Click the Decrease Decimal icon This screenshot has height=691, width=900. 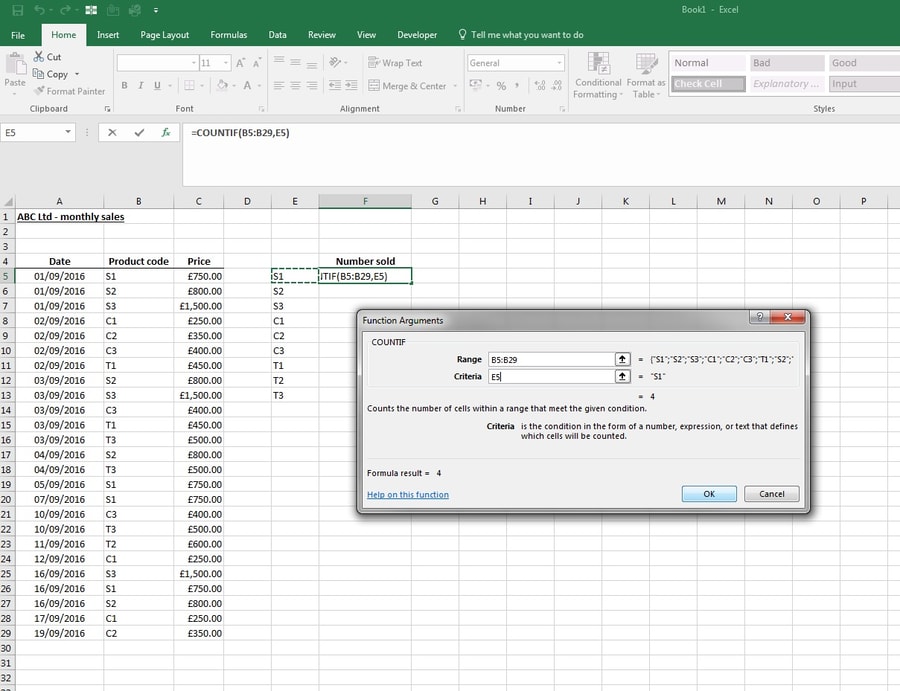coord(556,86)
